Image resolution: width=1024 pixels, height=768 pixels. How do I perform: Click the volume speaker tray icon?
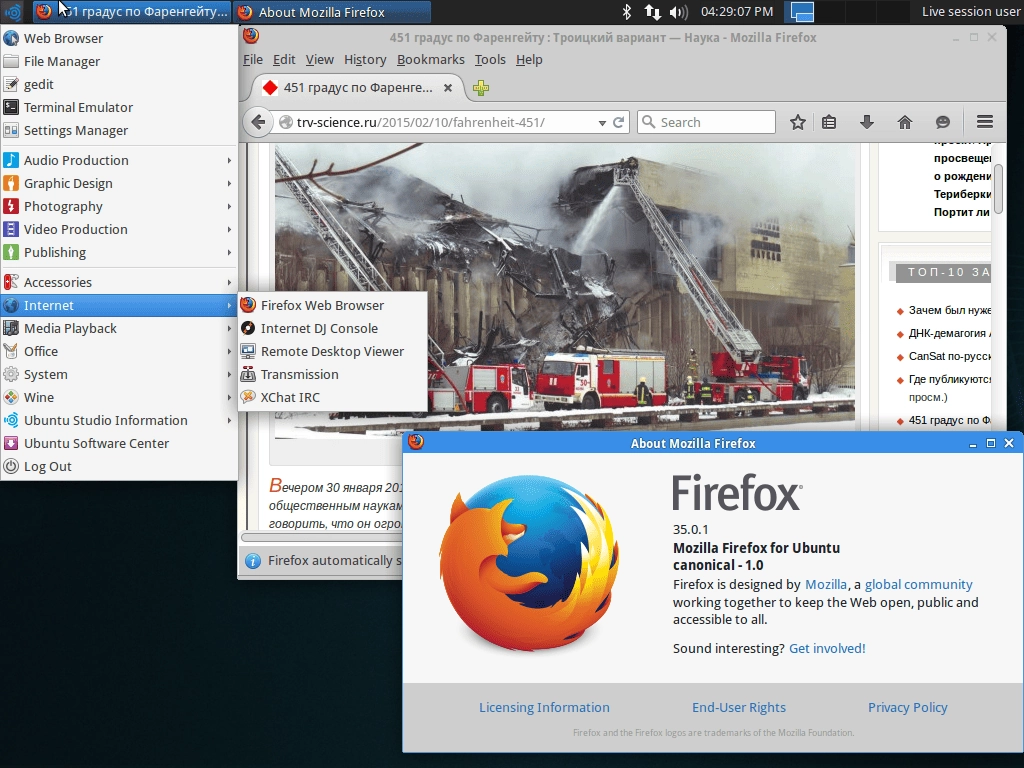point(679,12)
